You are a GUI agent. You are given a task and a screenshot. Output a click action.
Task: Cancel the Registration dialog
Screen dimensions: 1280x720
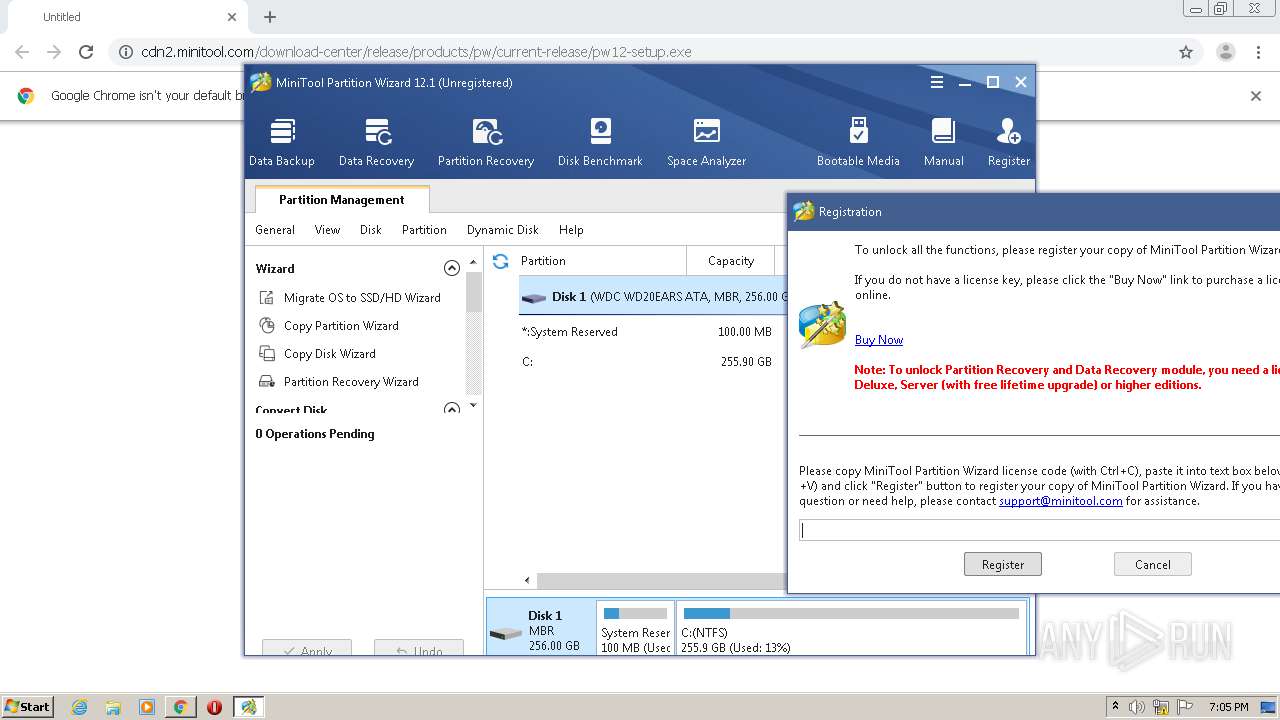pos(1152,565)
